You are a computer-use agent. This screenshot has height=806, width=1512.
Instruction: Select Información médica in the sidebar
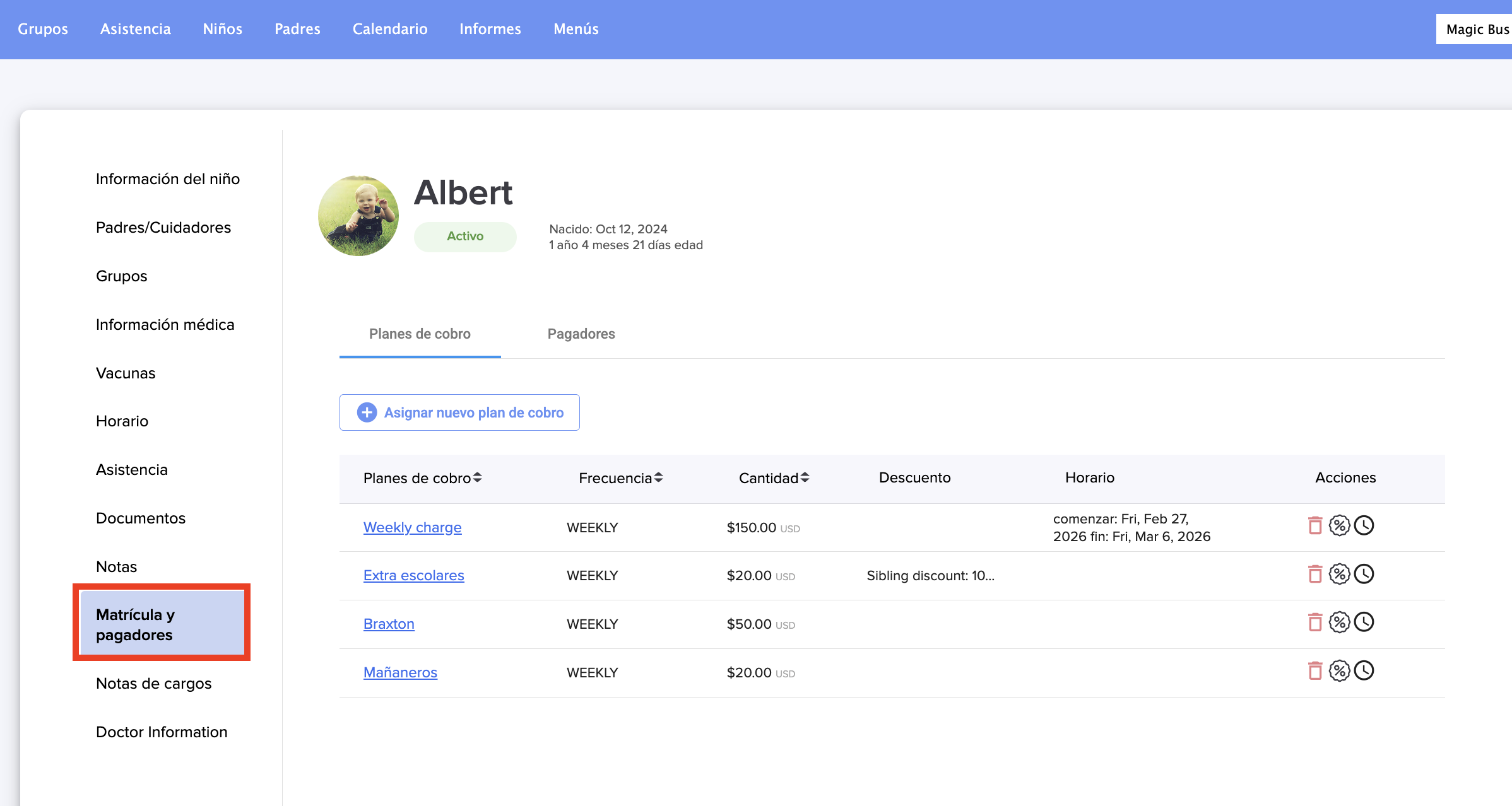pyautogui.click(x=165, y=324)
